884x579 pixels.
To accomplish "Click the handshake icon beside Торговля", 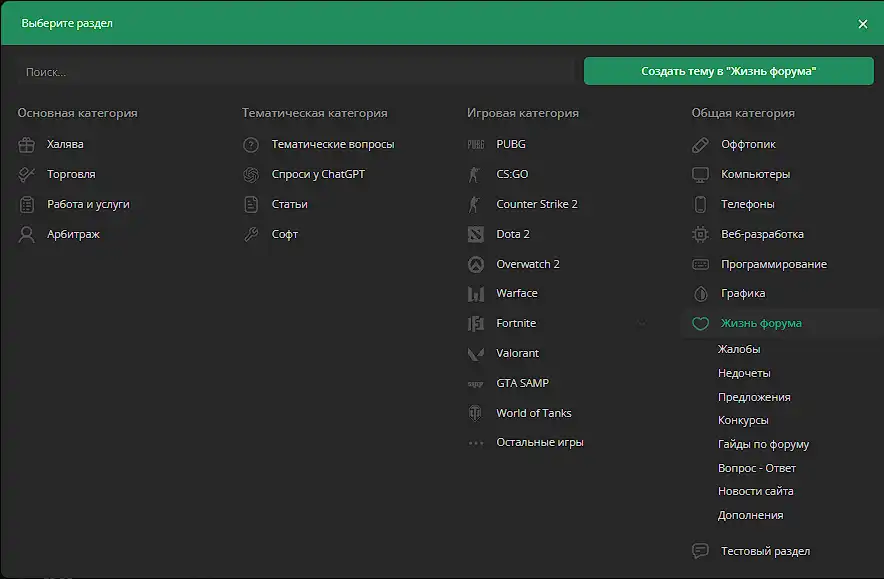I will pyautogui.click(x=26, y=175).
